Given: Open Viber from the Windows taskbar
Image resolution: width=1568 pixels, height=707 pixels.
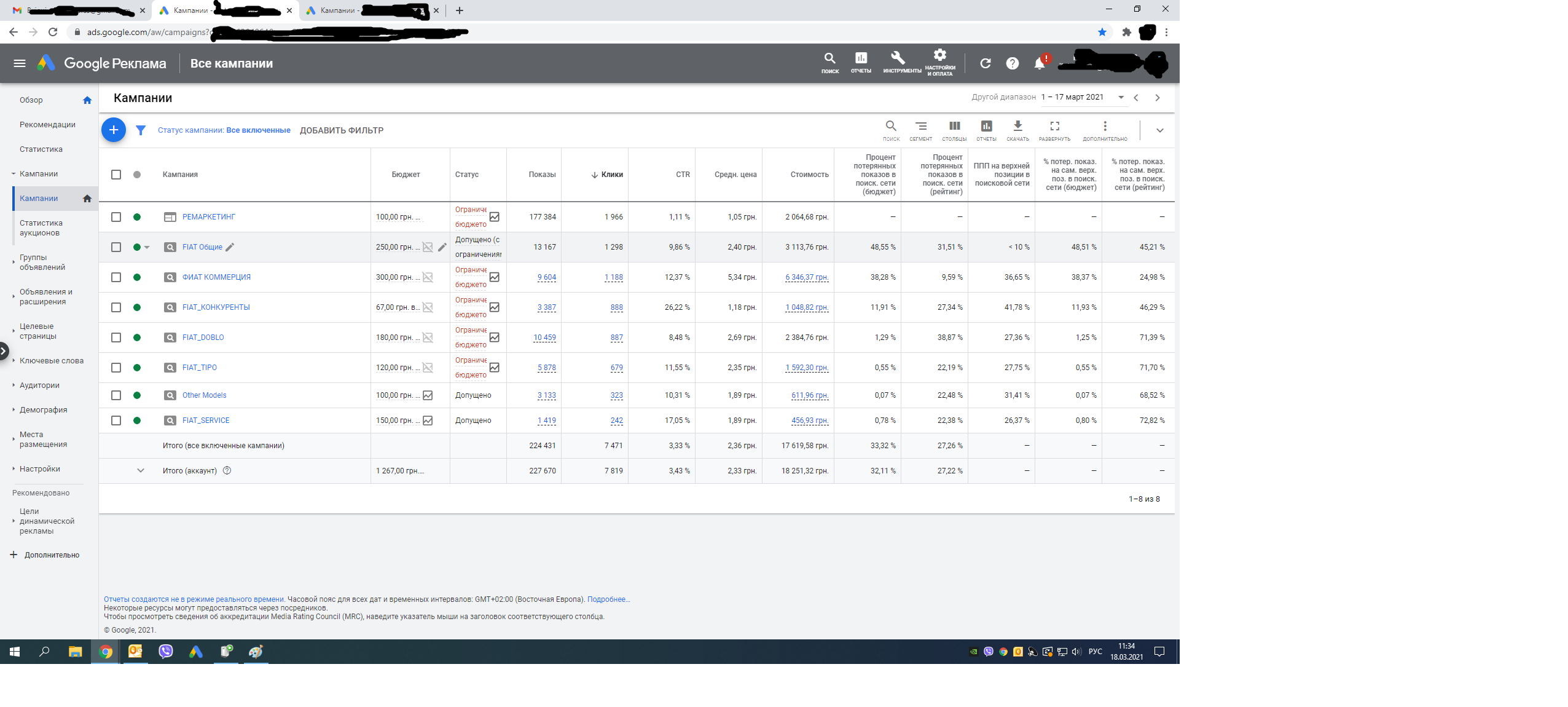Looking at the screenshot, I should coord(166,652).
